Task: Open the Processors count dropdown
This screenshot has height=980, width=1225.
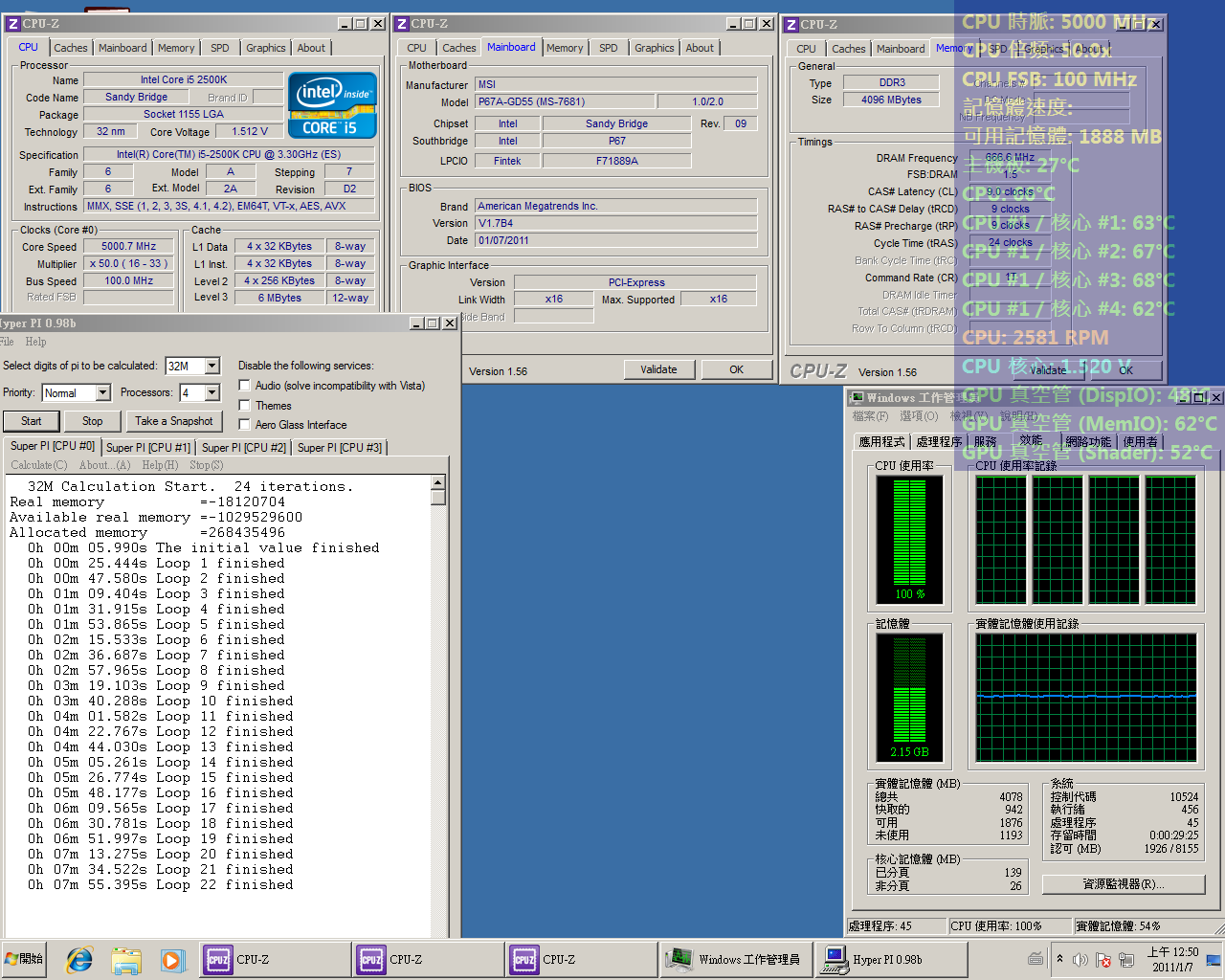Action: [212, 393]
